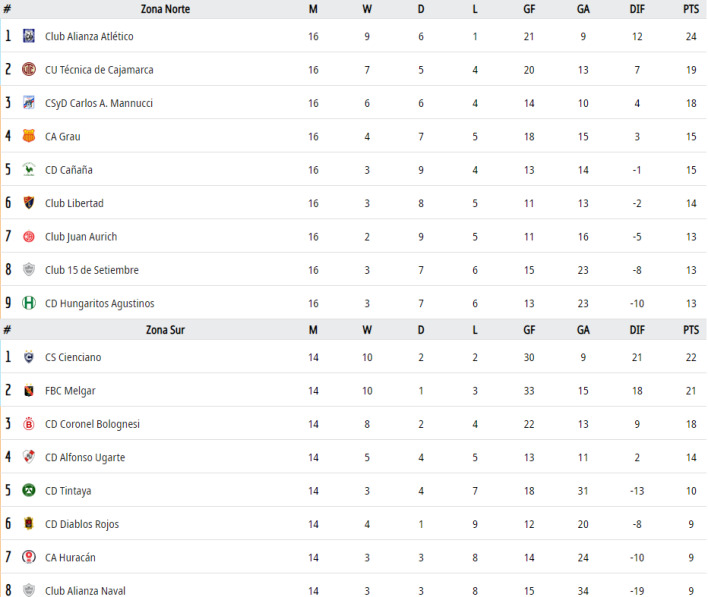Open the CSyD Carlos A. Mannucci team link
708x597 pixels.
click(x=99, y=103)
